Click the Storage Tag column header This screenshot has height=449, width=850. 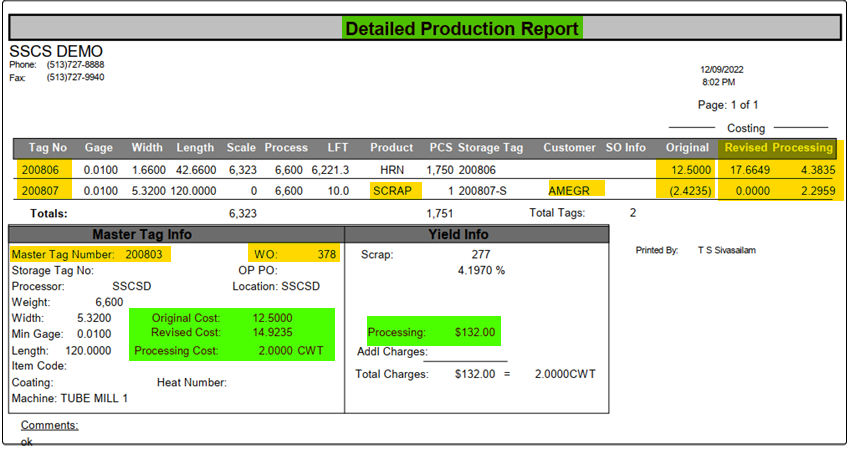coord(490,147)
